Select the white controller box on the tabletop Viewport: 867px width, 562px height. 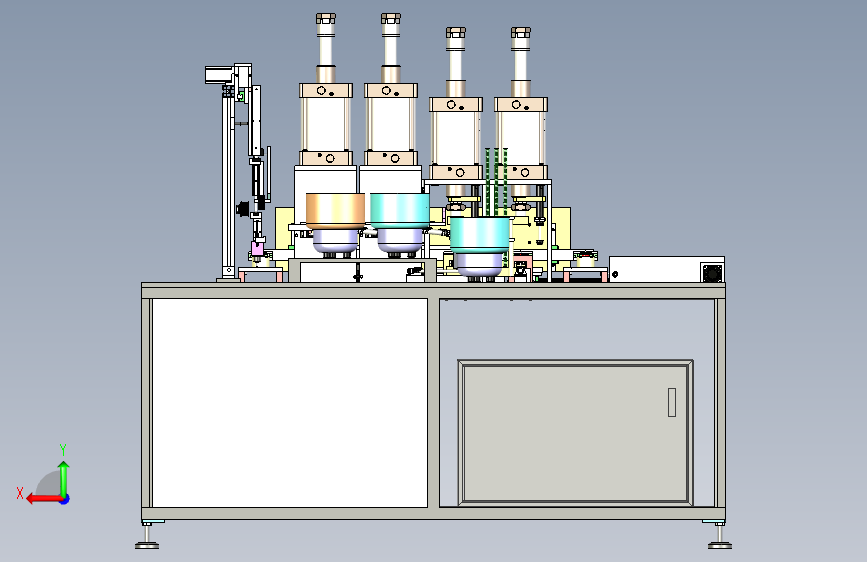click(x=667, y=269)
